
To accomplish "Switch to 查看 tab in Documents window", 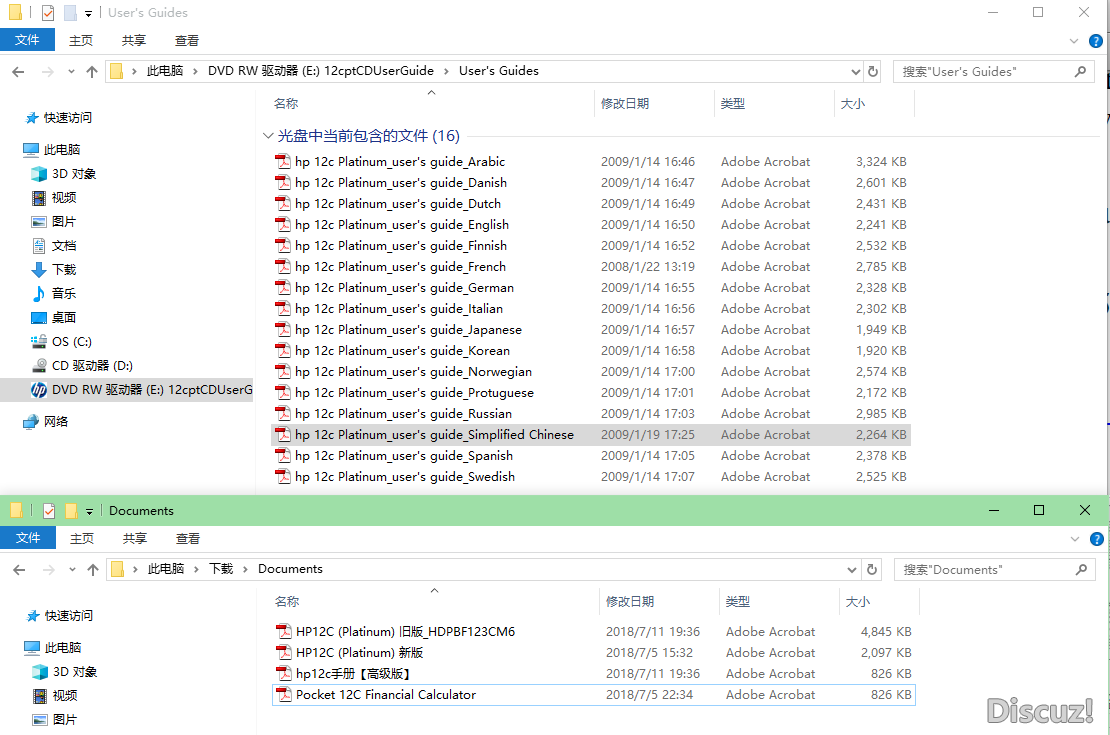I will pos(188,539).
